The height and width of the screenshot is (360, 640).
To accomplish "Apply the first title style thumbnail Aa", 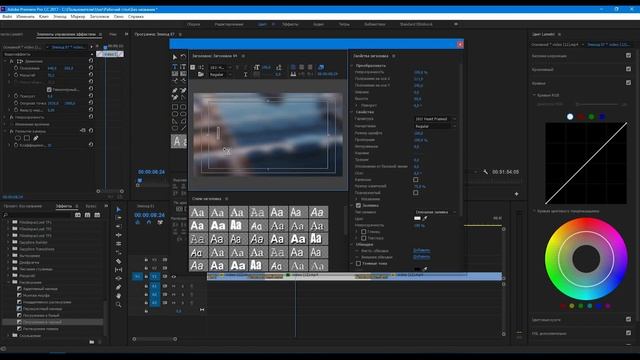I will tap(198, 212).
